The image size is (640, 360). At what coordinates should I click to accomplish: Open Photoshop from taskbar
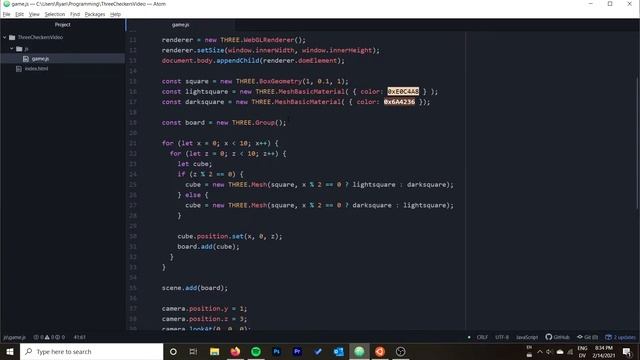(276, 351)
